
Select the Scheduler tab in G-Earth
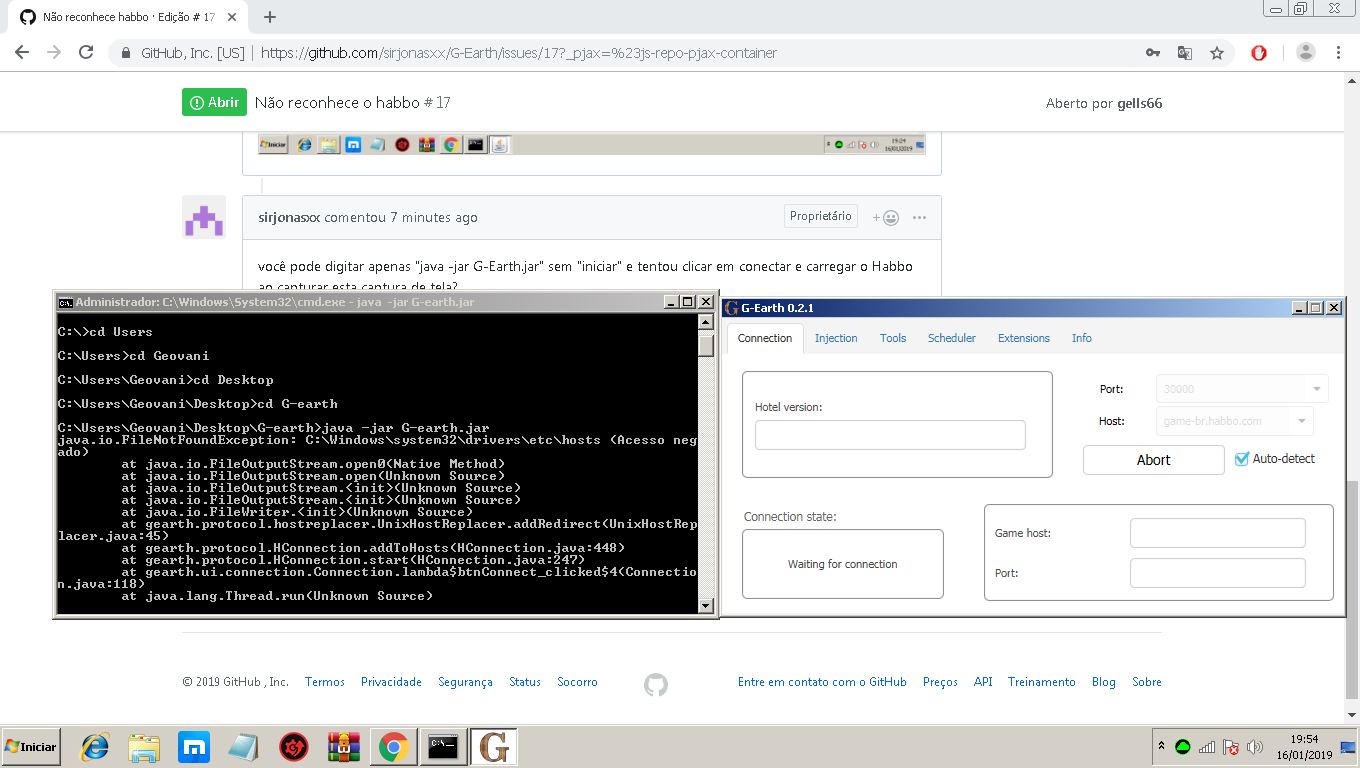pos(951,338)
